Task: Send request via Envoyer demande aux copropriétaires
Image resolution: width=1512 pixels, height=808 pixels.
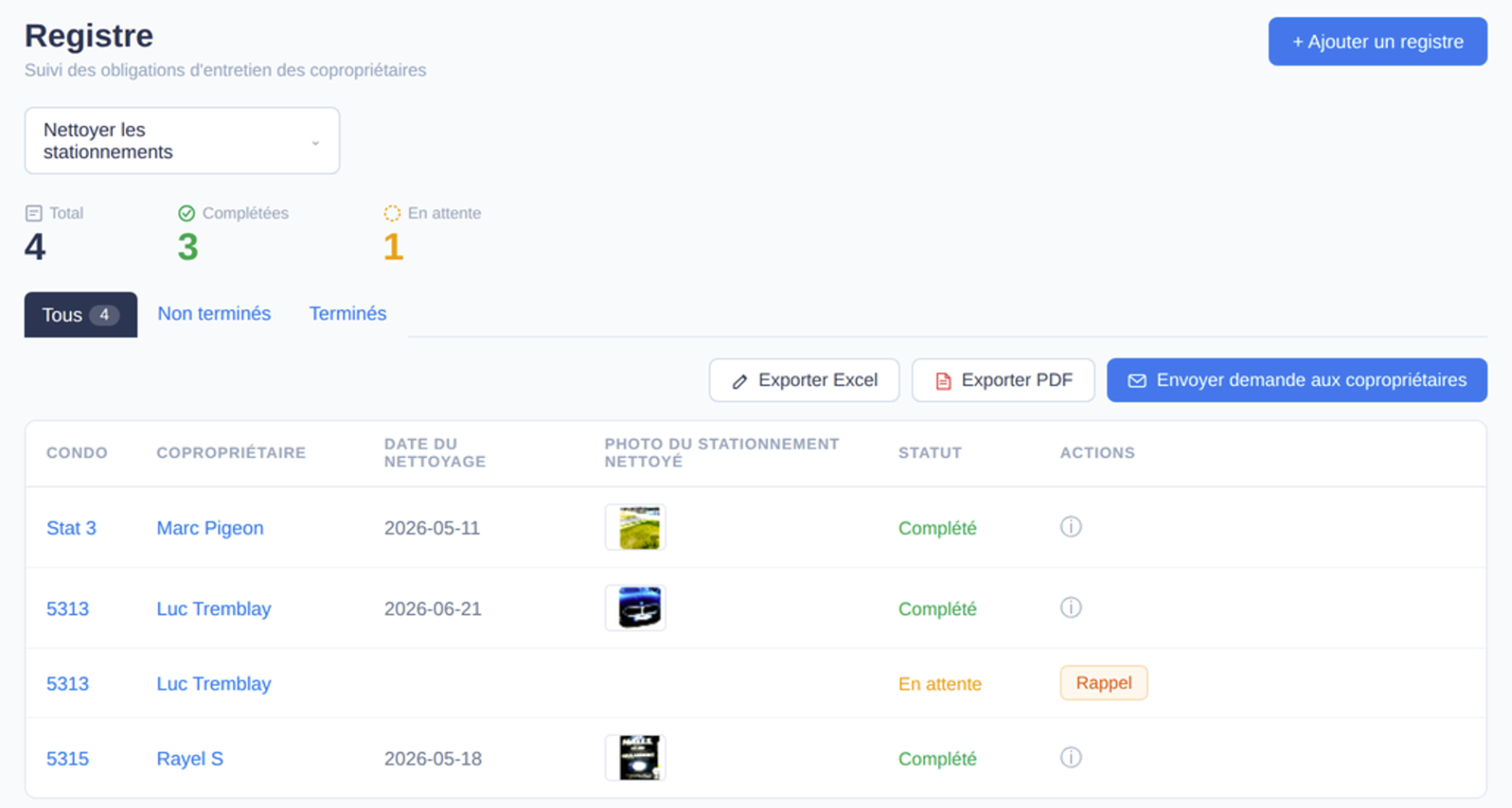Action: tap(1297, 380)
